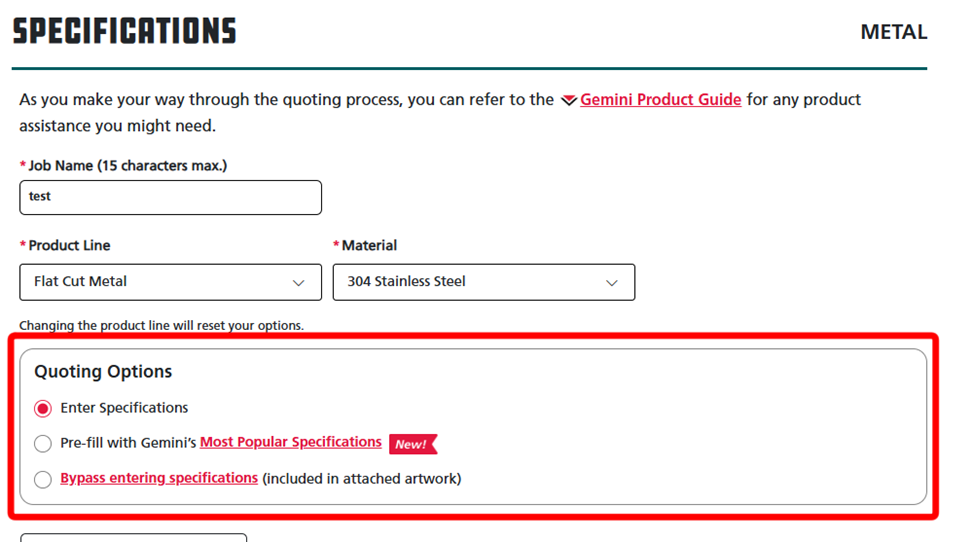Click the red New! badge
Viewport: 973px width, 542px height.
(x=413, y=444)
